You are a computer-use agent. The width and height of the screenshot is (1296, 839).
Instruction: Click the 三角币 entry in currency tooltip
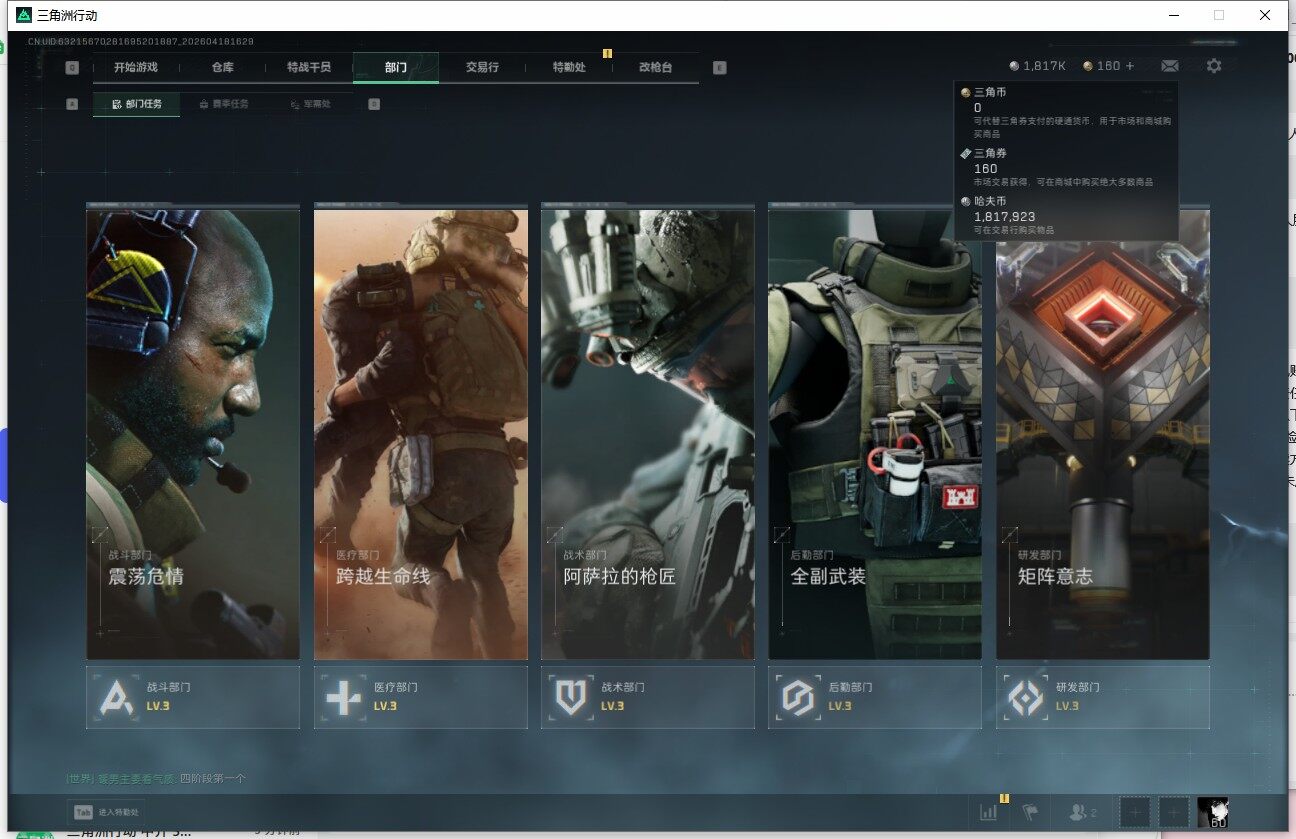[x=1066, y=111]
